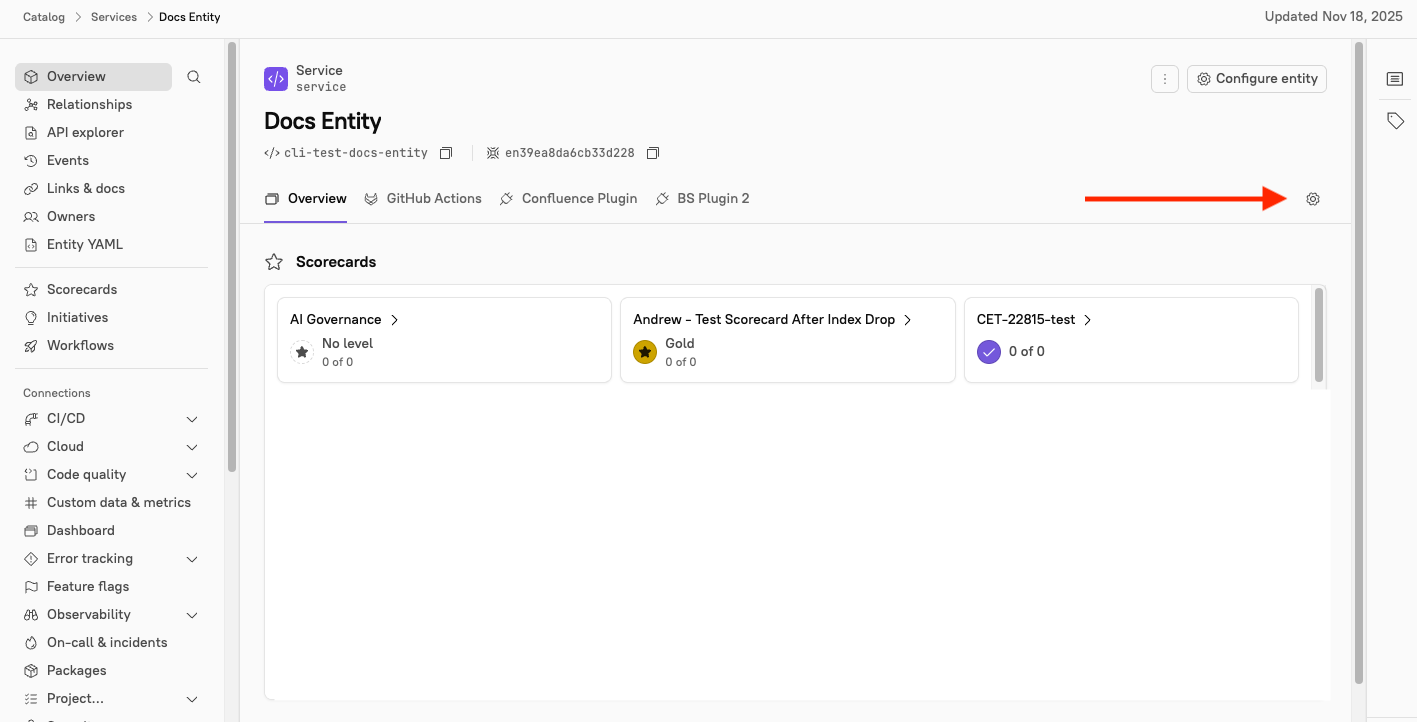Open the sidebar search icon
Image resolution: width=1417 pixels, height=722 pixels.
tap(194, 77)
